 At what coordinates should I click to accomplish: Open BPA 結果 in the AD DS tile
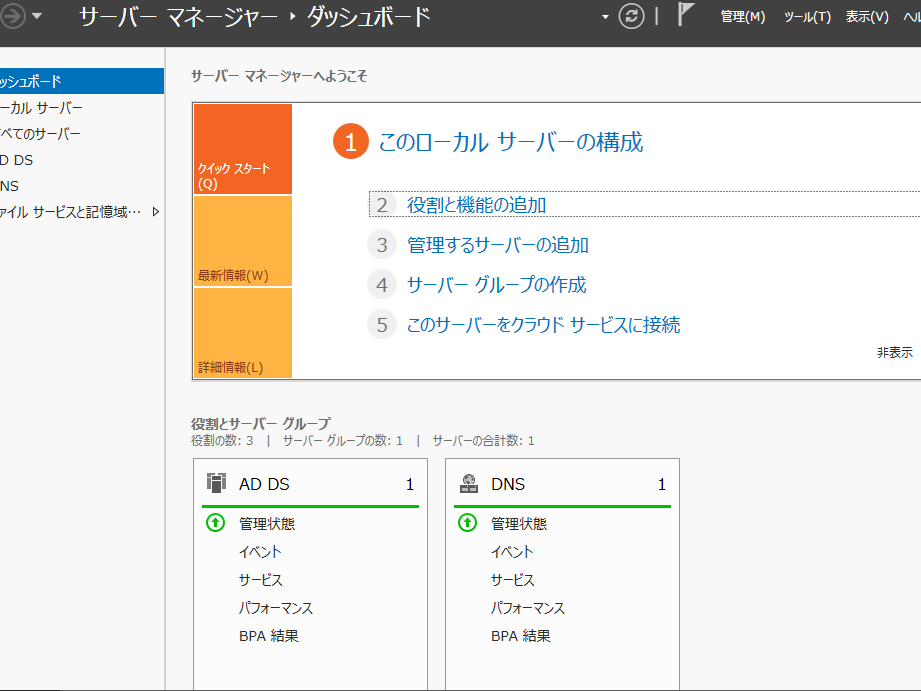pos(269,636)
